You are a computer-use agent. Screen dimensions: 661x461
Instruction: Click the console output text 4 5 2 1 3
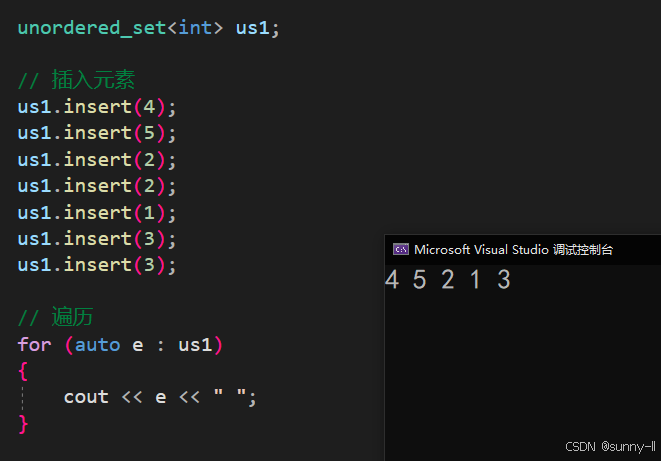pyautogui.click(x=447, y=281)
